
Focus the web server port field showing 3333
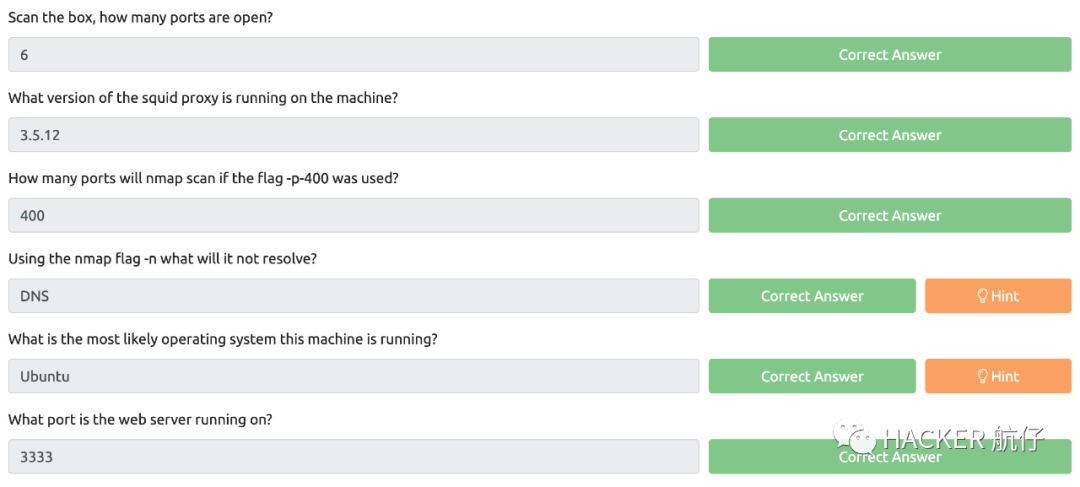point(353,457)
